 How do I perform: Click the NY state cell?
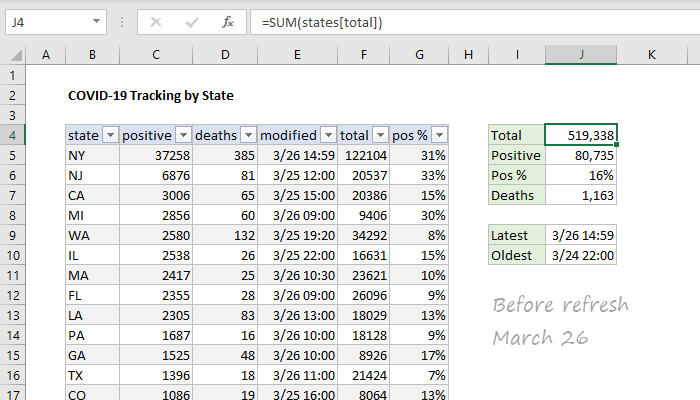point(92,155)
